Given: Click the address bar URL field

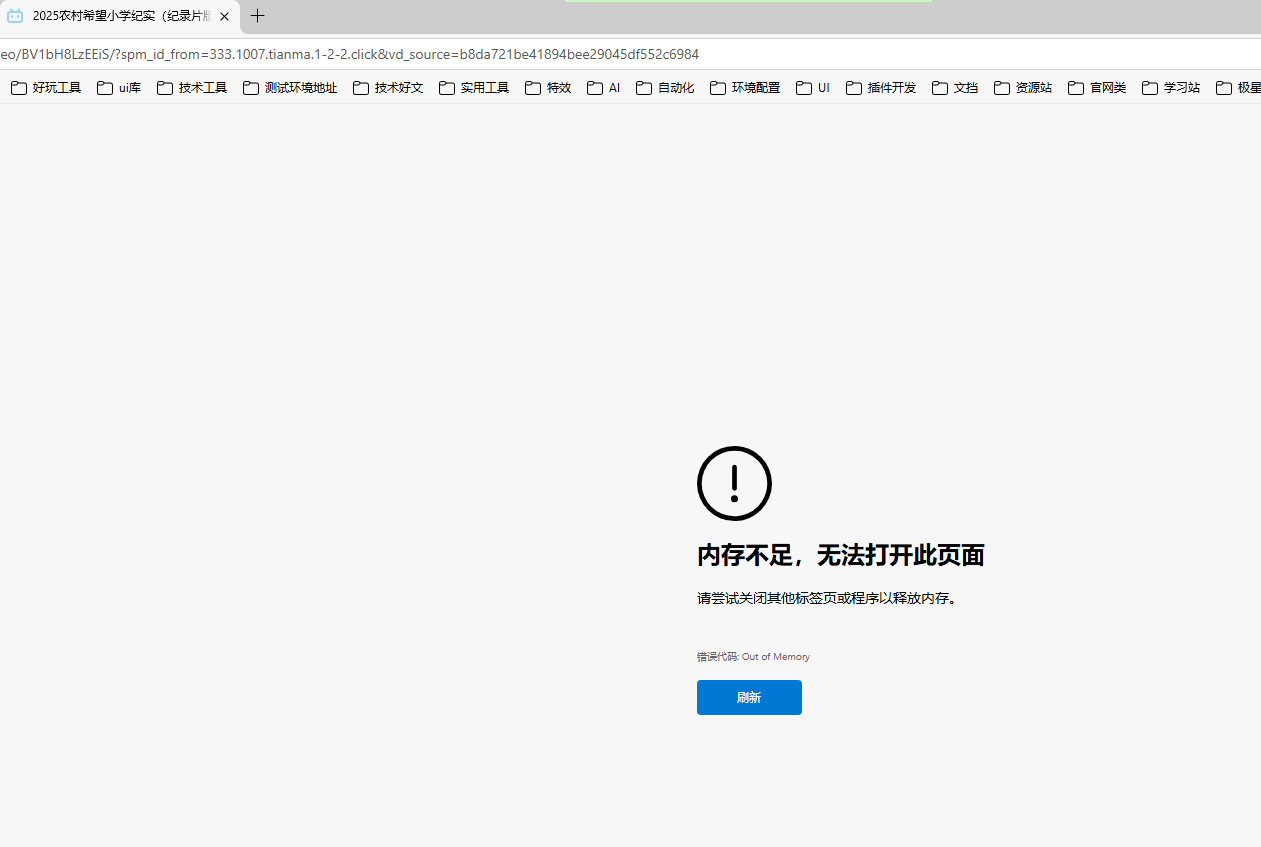Looking at the screenshot, I should pos(630,54).
